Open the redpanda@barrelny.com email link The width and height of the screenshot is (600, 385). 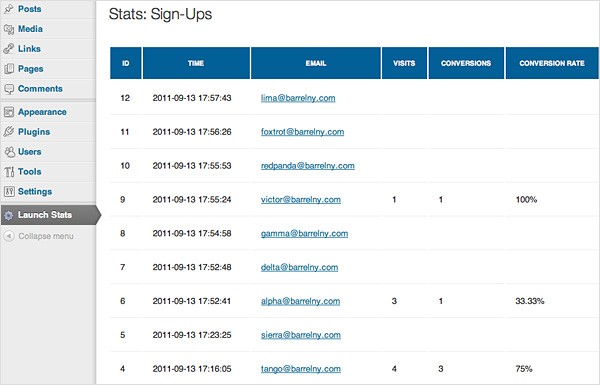(x=308, y=166)
